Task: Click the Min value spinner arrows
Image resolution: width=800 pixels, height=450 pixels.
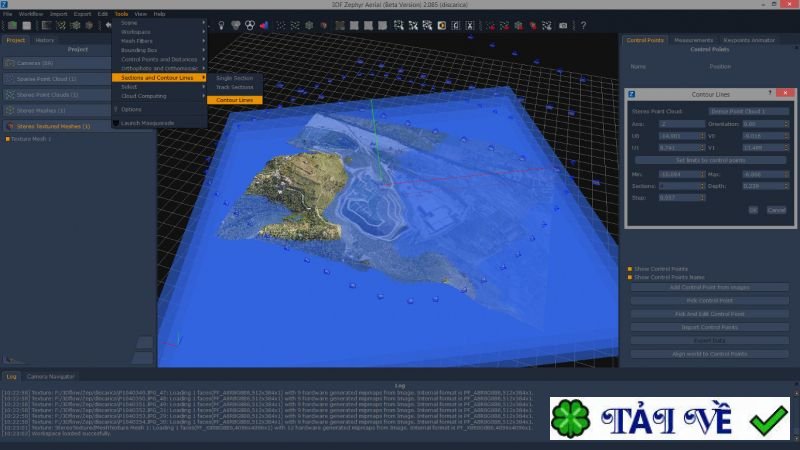Action: (x=702, y=174)
